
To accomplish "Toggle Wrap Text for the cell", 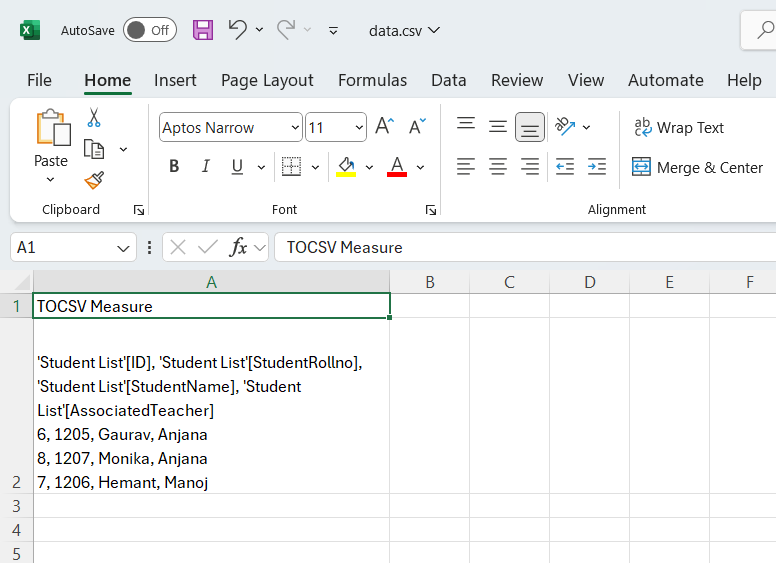I will pos(679,127).
